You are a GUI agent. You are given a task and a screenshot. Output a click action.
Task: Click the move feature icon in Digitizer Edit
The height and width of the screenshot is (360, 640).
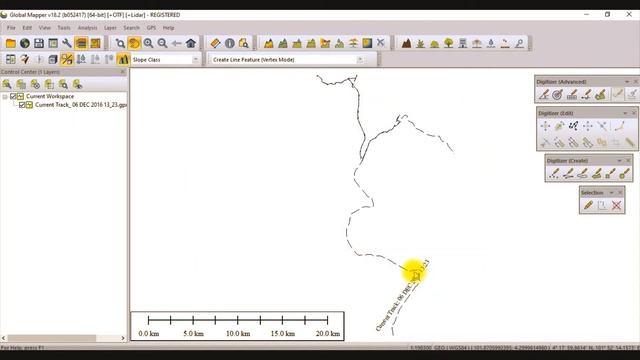point(545,126)
